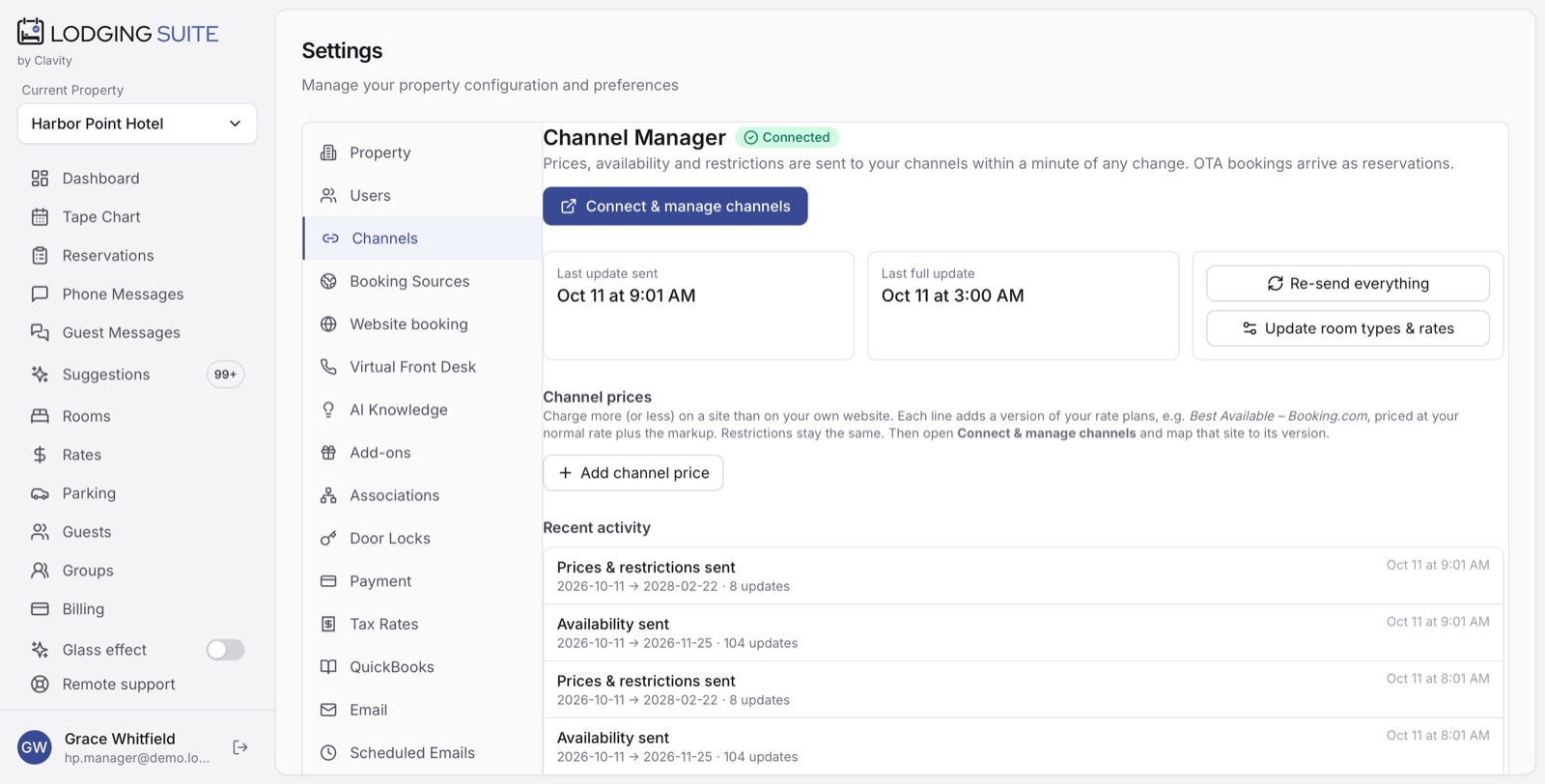The height and width of the screenshot is (784, 1545).
Task: Click the Last update sent card
Action: (x=699, y=306)
